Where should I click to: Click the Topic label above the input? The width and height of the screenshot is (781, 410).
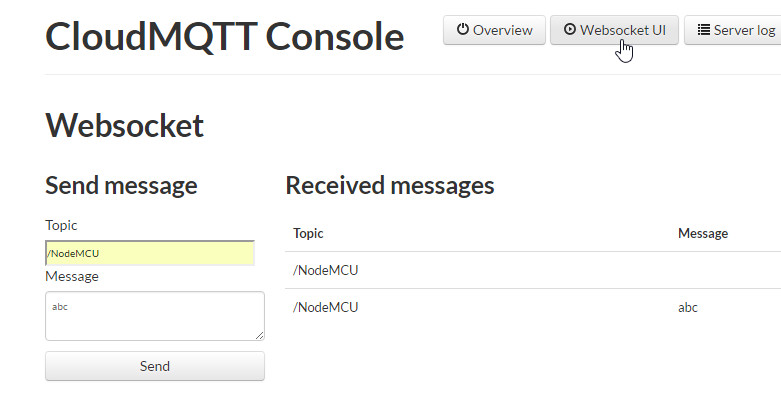(x=61, y=225)
